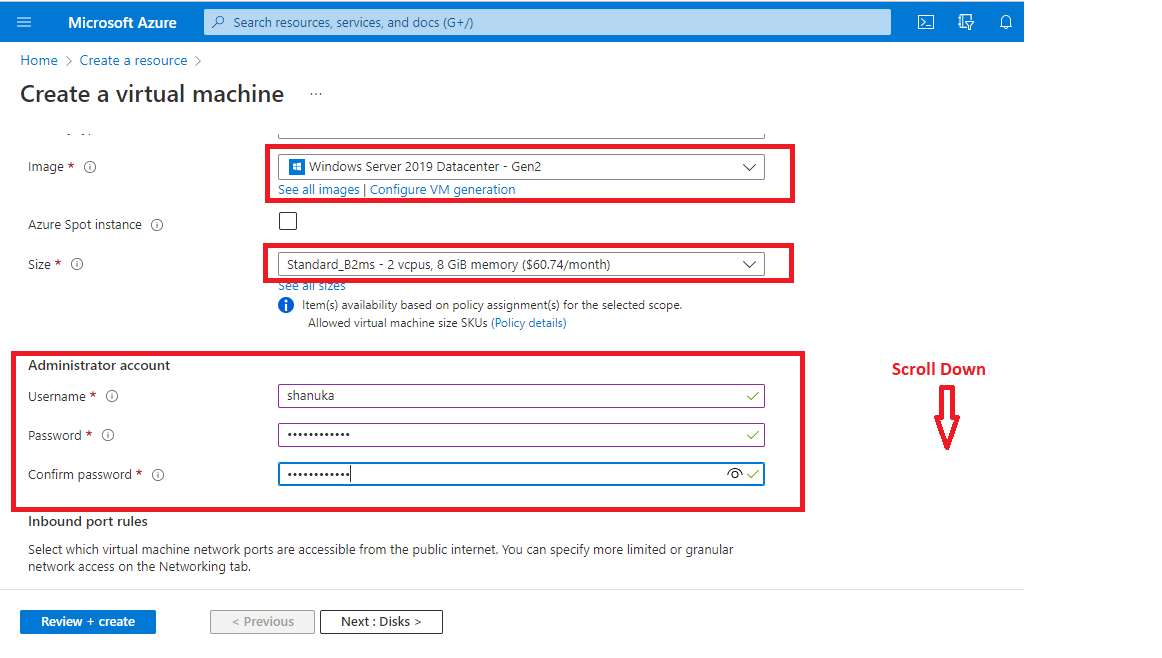Show info tooltip for Confirm password
This screenshot has height=658, width=1162.
click(158, 475)
